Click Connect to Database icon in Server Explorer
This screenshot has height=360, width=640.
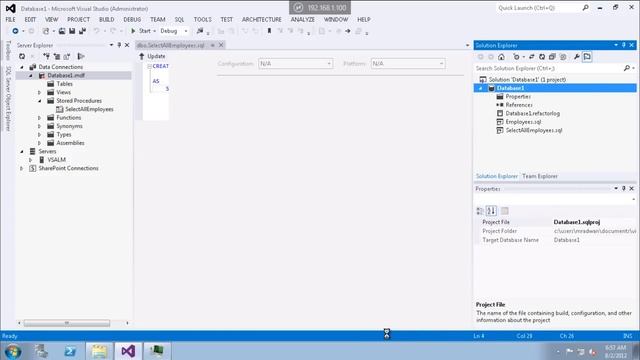tap(47, 56)
